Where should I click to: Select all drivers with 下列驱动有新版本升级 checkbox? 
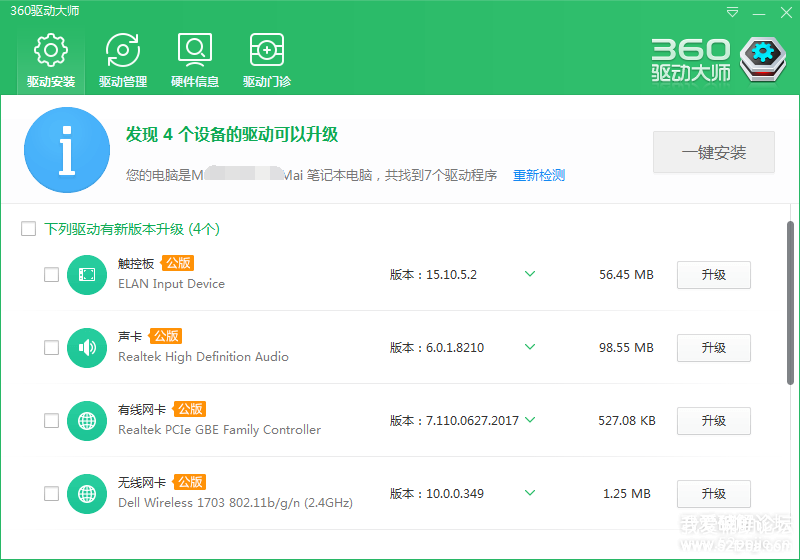click(29, 229)
